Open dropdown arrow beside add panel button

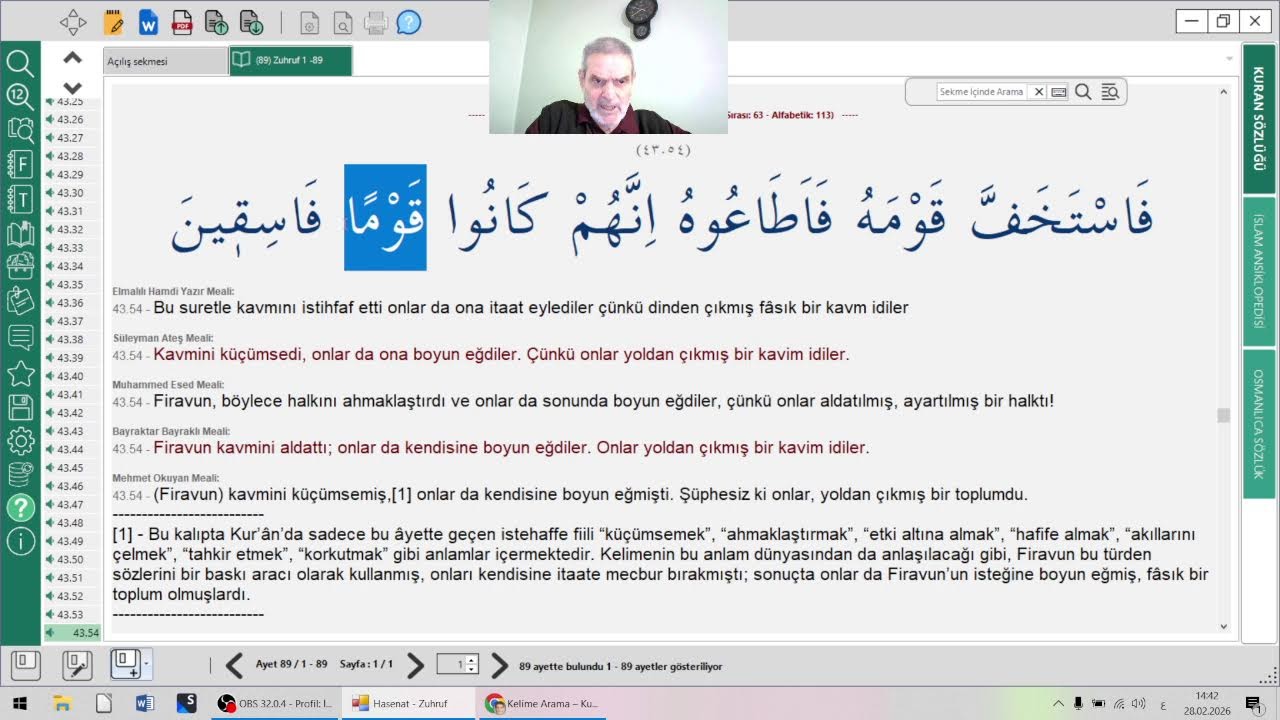147,665
